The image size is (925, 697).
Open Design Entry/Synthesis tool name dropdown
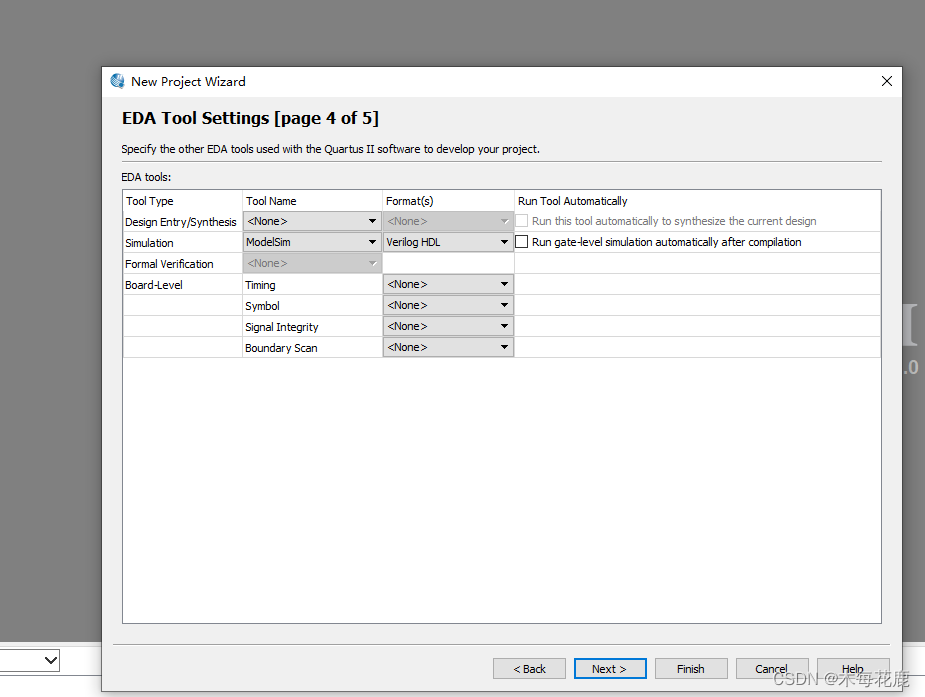click(312, 221)
